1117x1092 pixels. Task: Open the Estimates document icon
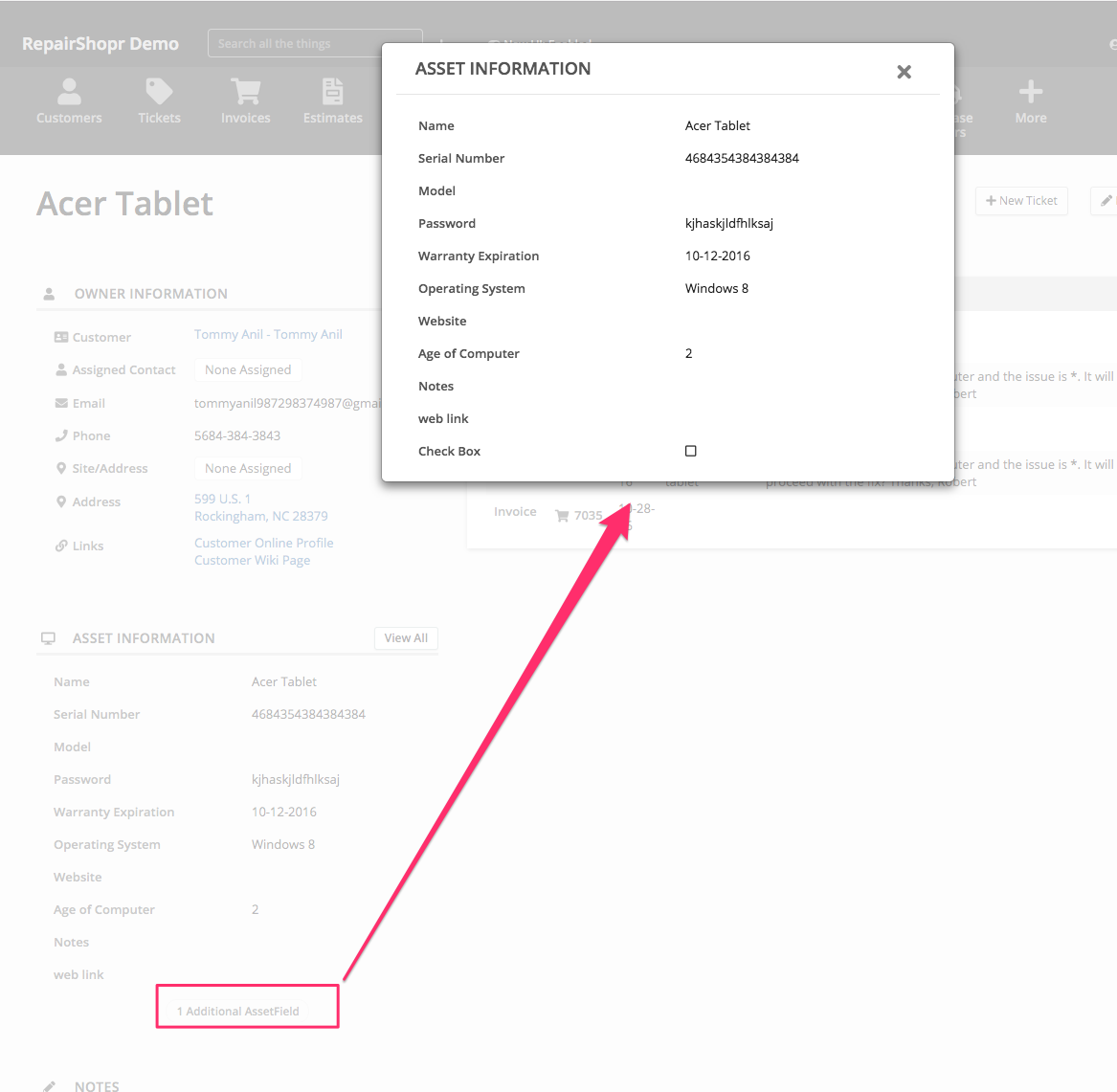coord(332,92)
